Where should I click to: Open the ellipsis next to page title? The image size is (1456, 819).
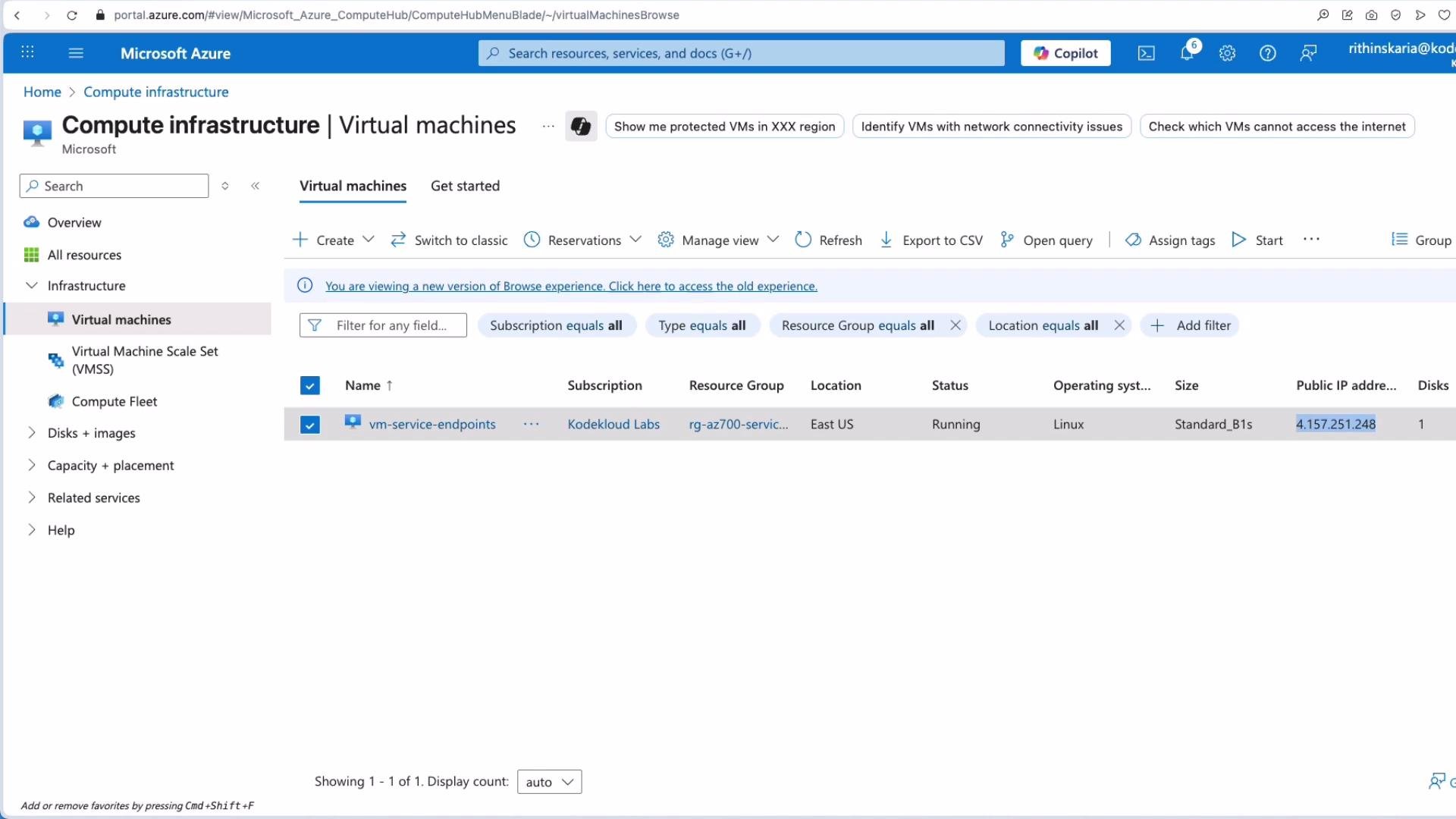pyautogui.click(x=548, y=126)
